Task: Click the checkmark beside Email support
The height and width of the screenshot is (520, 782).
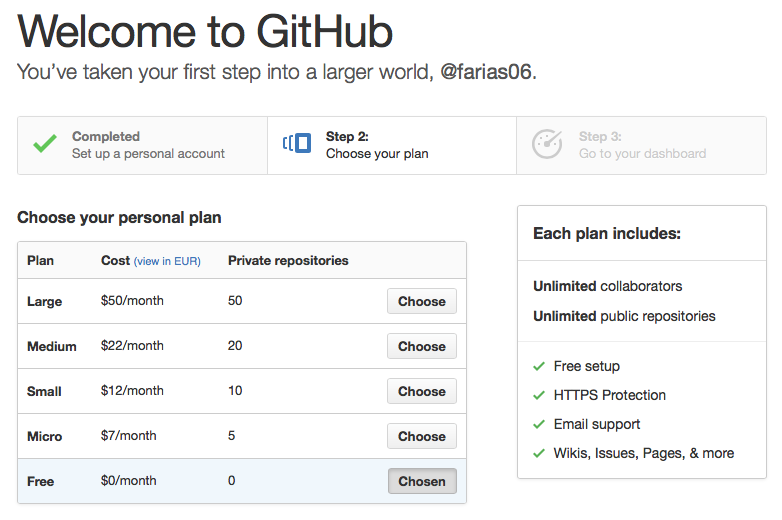Action: [x=539, y=424]
